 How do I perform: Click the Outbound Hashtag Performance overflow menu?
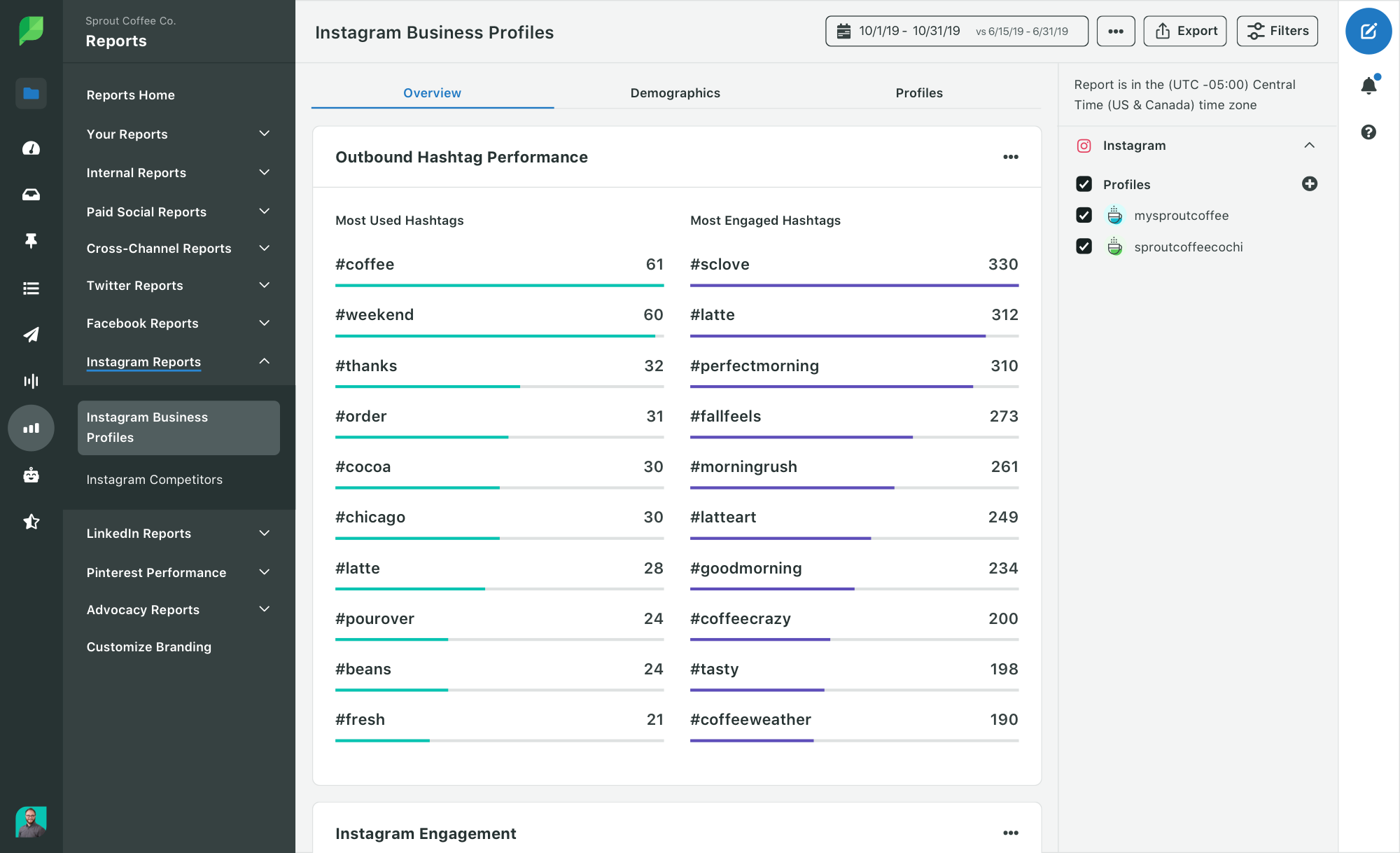coord(1011,156)
